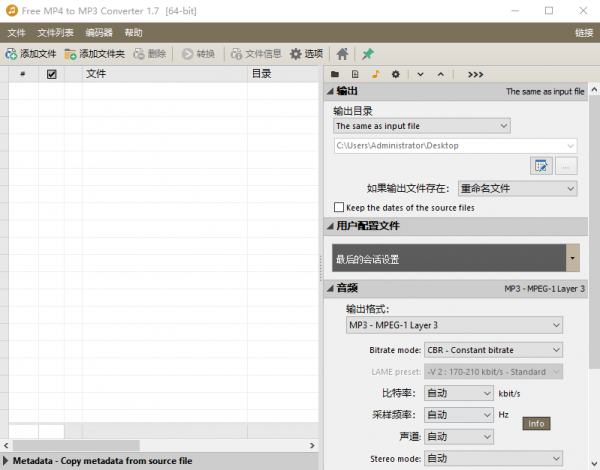600x470 pixels.
Task: Click the browse (...) folder button
Action: (566, 166)
